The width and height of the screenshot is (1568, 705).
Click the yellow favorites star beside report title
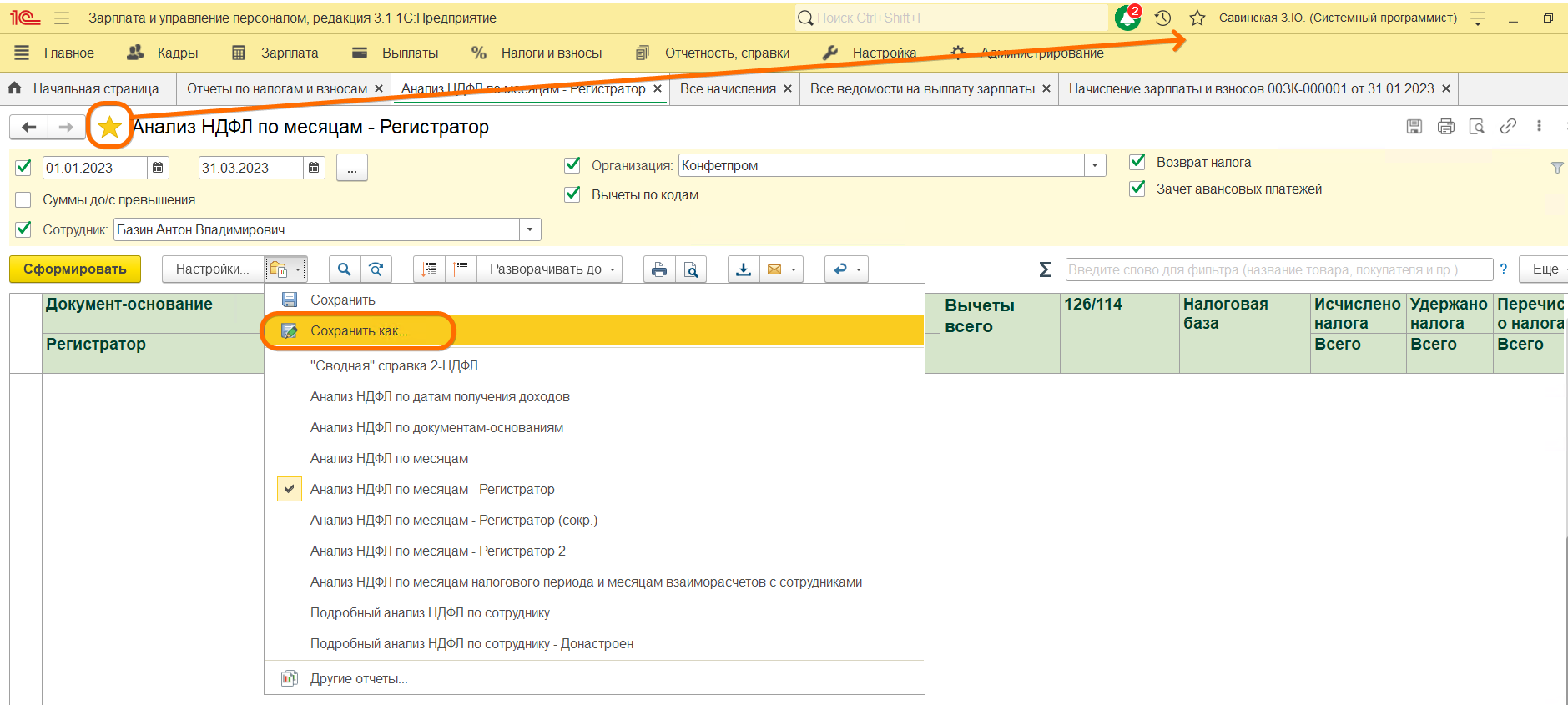click(109, 127)
